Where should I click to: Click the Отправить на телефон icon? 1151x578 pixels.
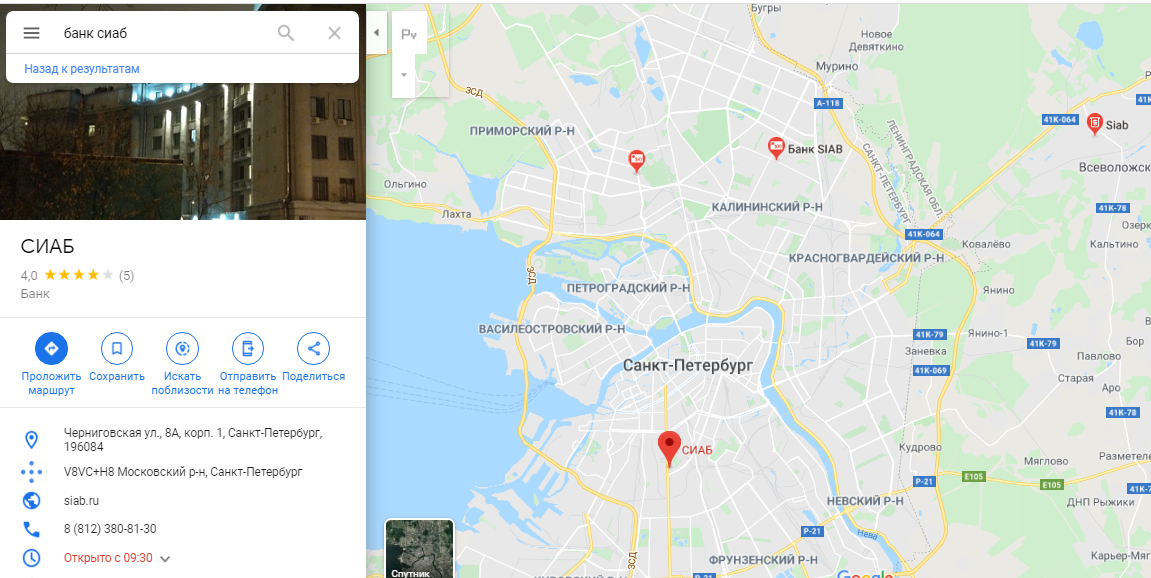click(248, 348)
